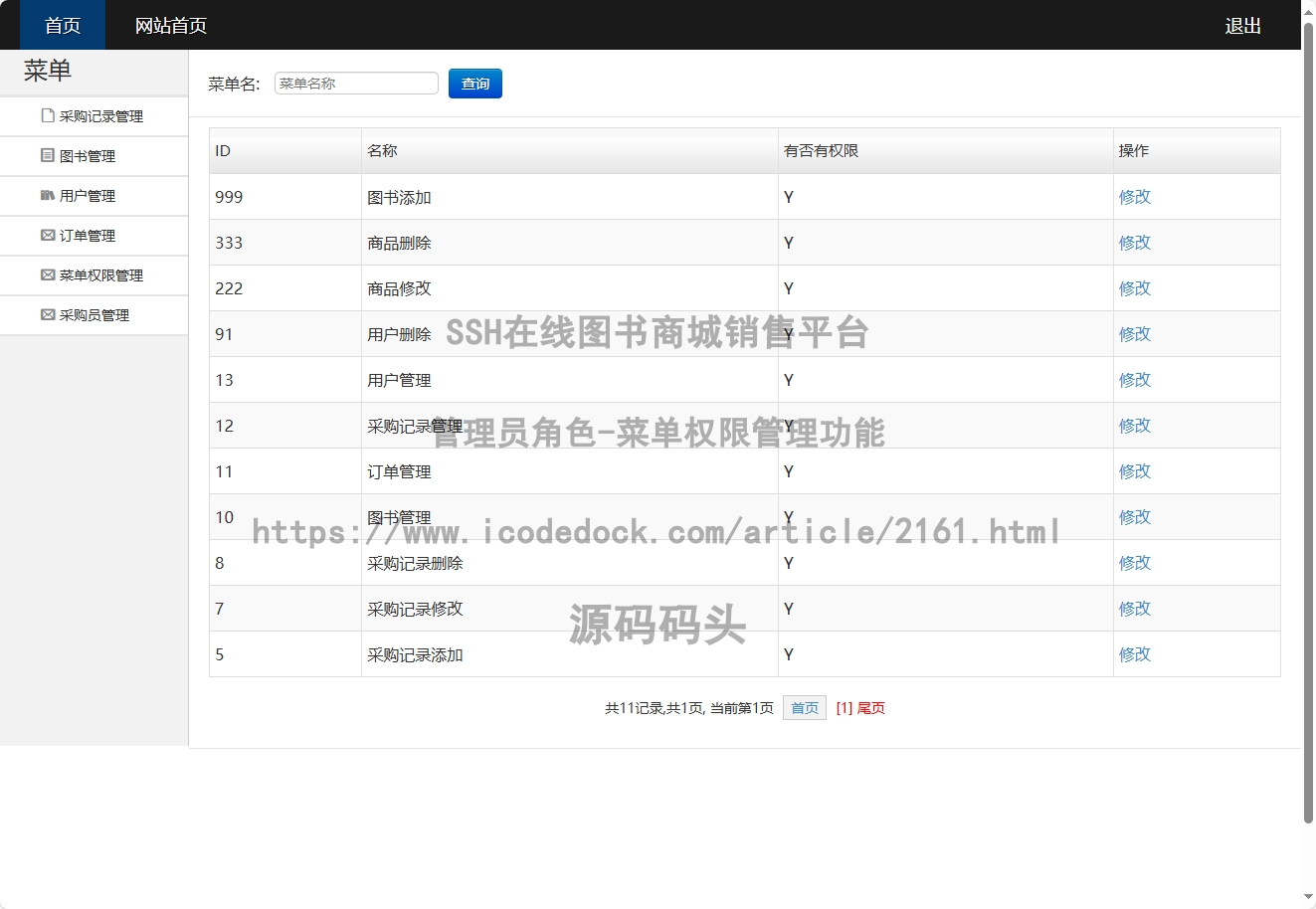
Task: Click 修改 for 图书添加 row
Action: point(1135,197)
